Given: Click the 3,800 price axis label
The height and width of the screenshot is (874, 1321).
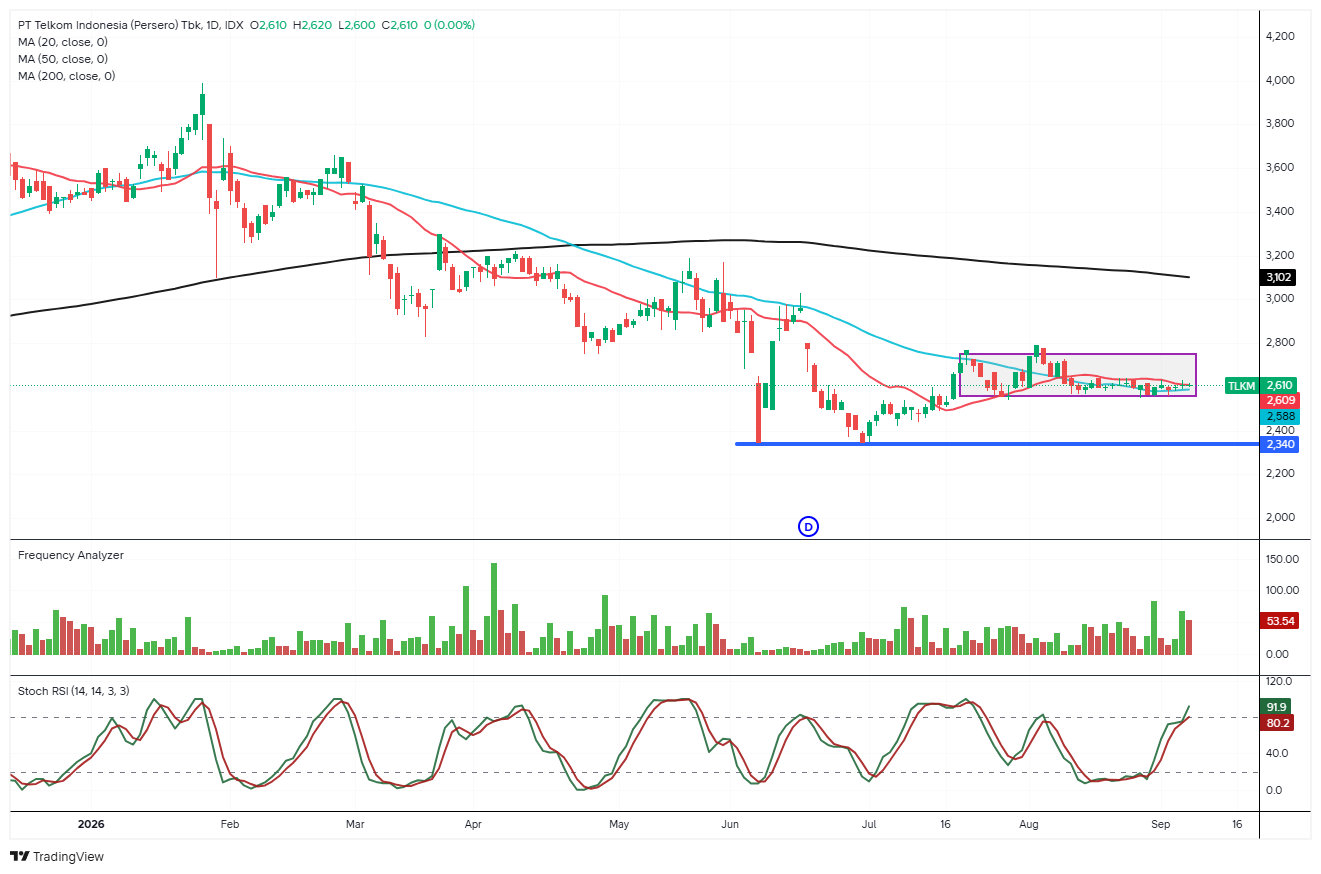Looking at the screenshot, I should (1281, 124).
